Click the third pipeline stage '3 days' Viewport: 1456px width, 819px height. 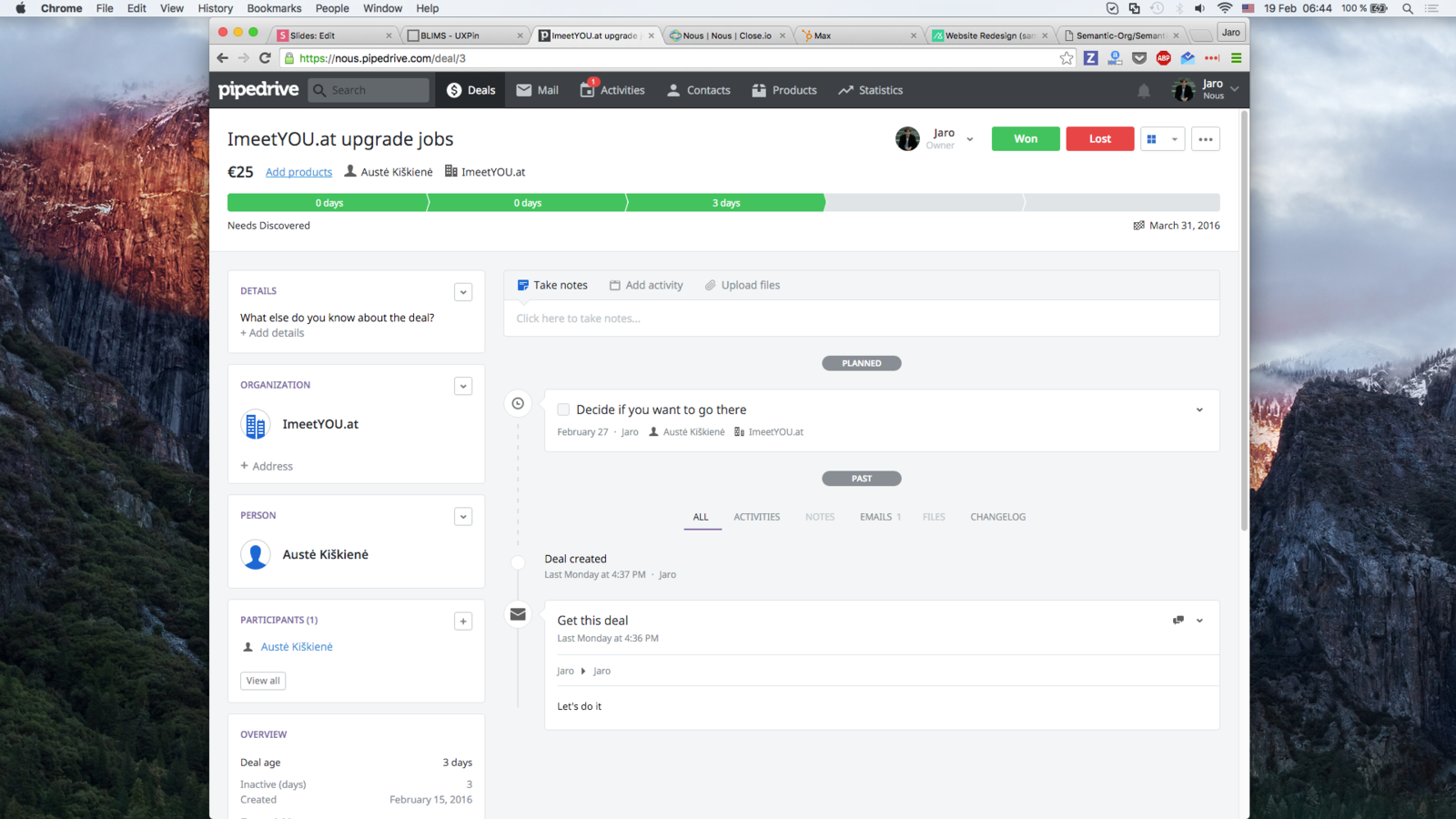725,203
